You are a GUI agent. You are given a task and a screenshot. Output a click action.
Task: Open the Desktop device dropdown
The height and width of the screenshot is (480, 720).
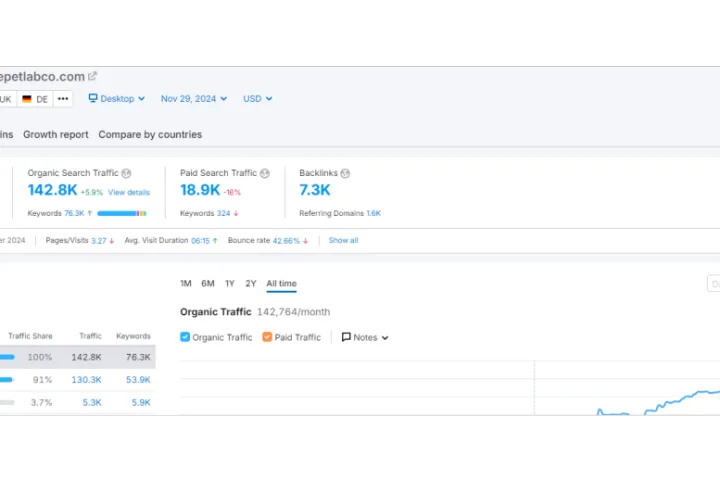(117, 99)
